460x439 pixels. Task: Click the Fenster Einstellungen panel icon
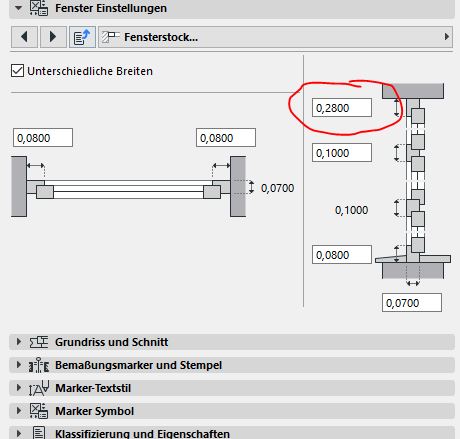pos(39,8)
